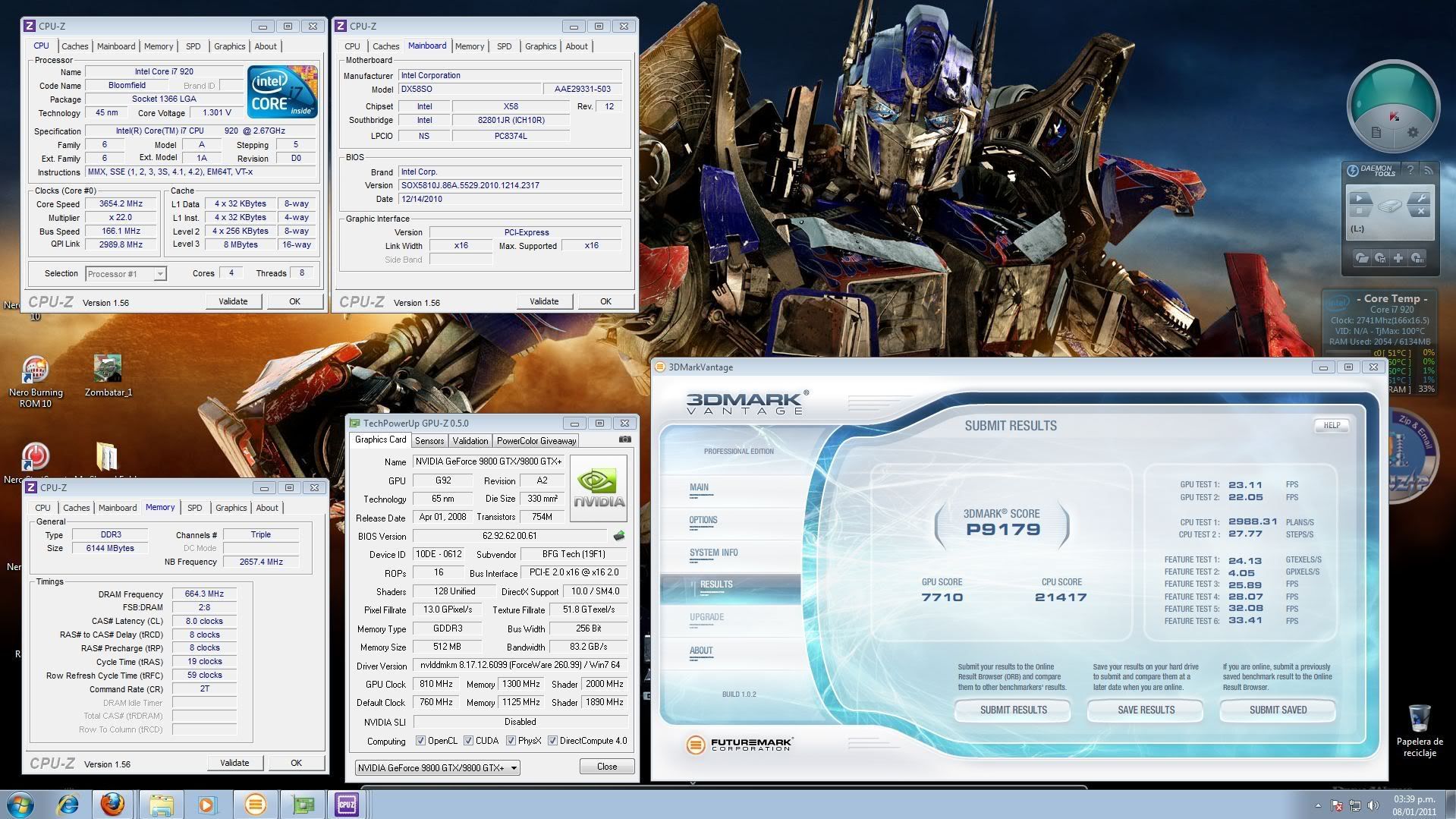
Task: Click Daemon Tools open image folder icon
Action: click(x=1362, y=258)
